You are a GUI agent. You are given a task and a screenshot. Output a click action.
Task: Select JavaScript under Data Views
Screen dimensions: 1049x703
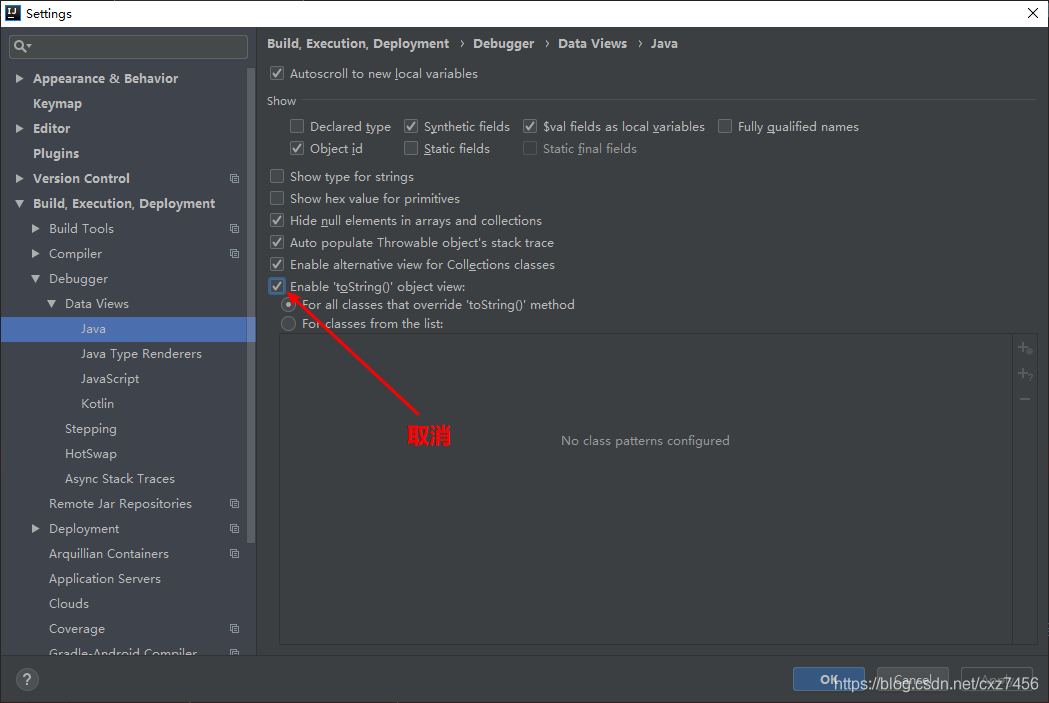point(110,379)
